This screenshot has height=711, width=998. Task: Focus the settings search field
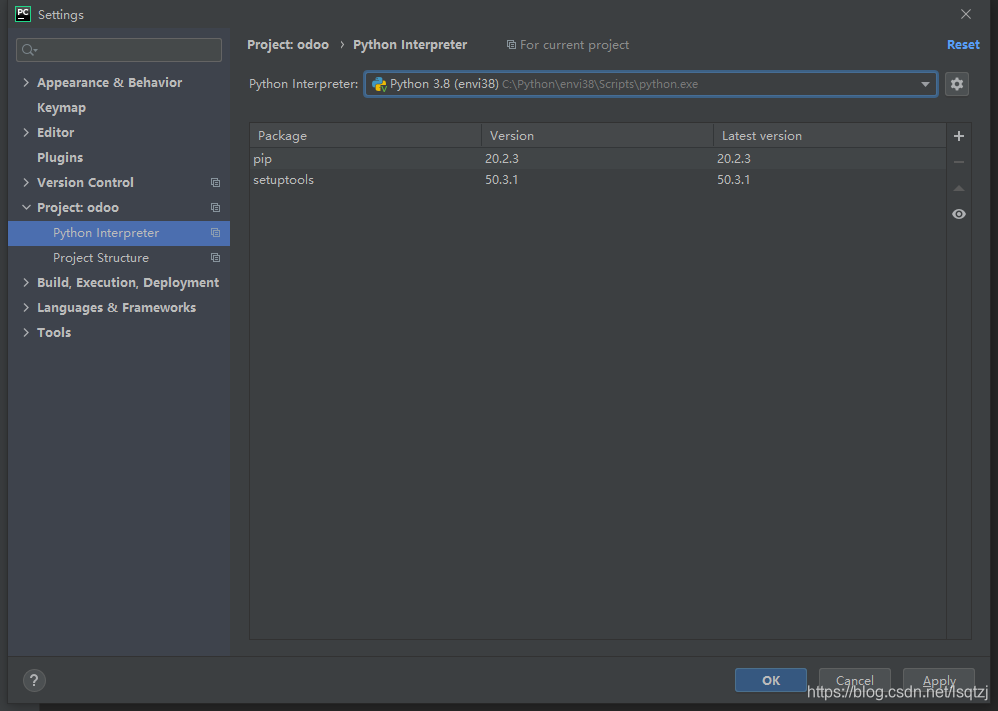[x=119, y=50]
